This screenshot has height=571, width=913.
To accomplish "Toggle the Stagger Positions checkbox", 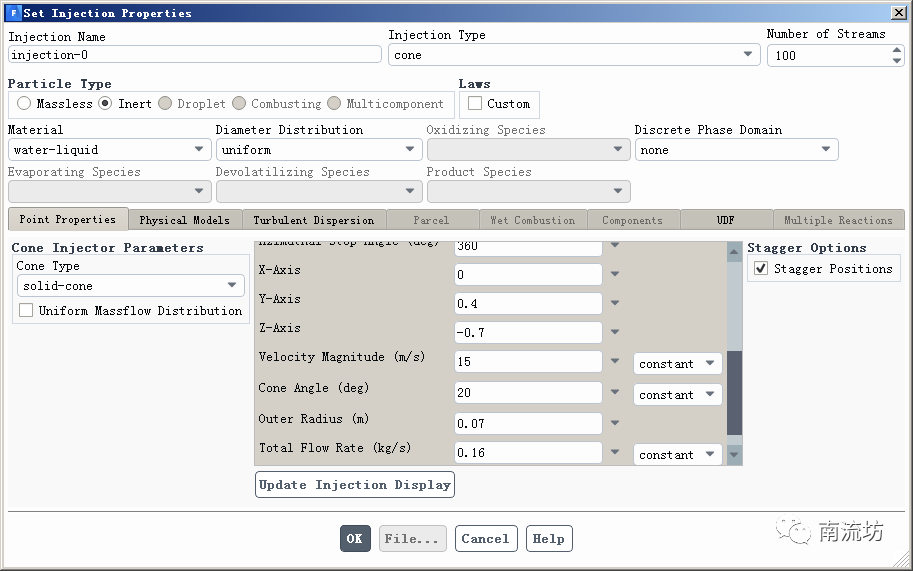I will click(761, 269).
